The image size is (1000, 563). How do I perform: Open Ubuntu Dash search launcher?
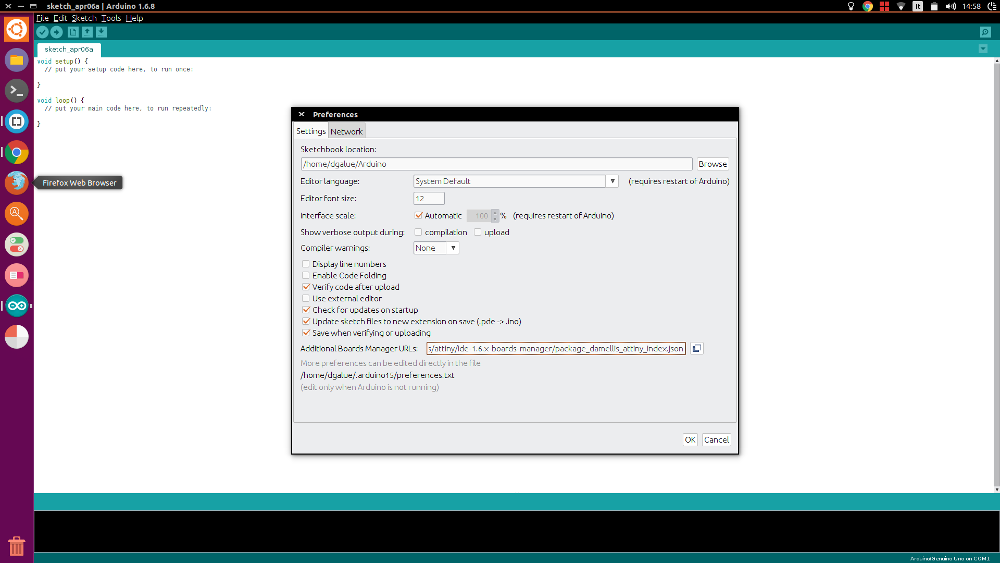point(17,29)
